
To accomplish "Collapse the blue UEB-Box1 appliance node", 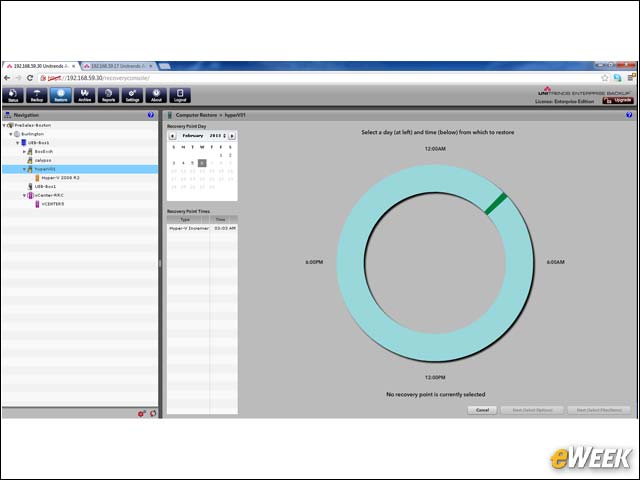I will point(18,143).
